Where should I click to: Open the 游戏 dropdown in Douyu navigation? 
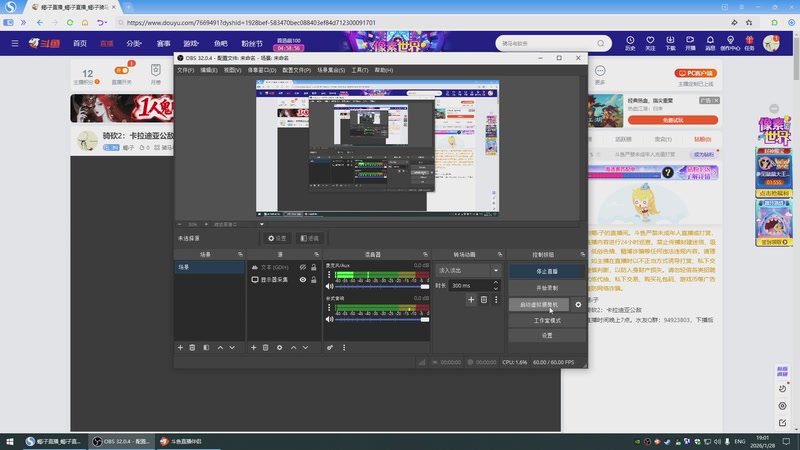(x=190, y=43)
